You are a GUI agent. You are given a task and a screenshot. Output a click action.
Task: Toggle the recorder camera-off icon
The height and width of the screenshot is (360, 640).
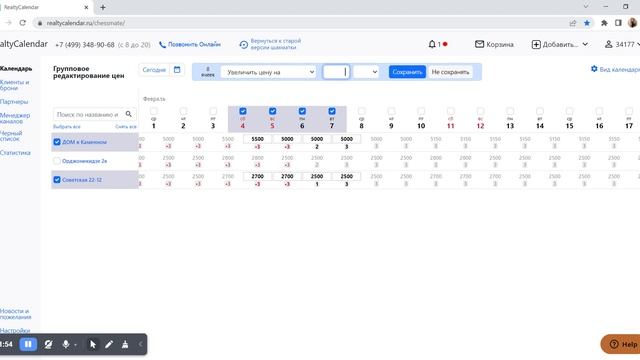pos(48,344)
